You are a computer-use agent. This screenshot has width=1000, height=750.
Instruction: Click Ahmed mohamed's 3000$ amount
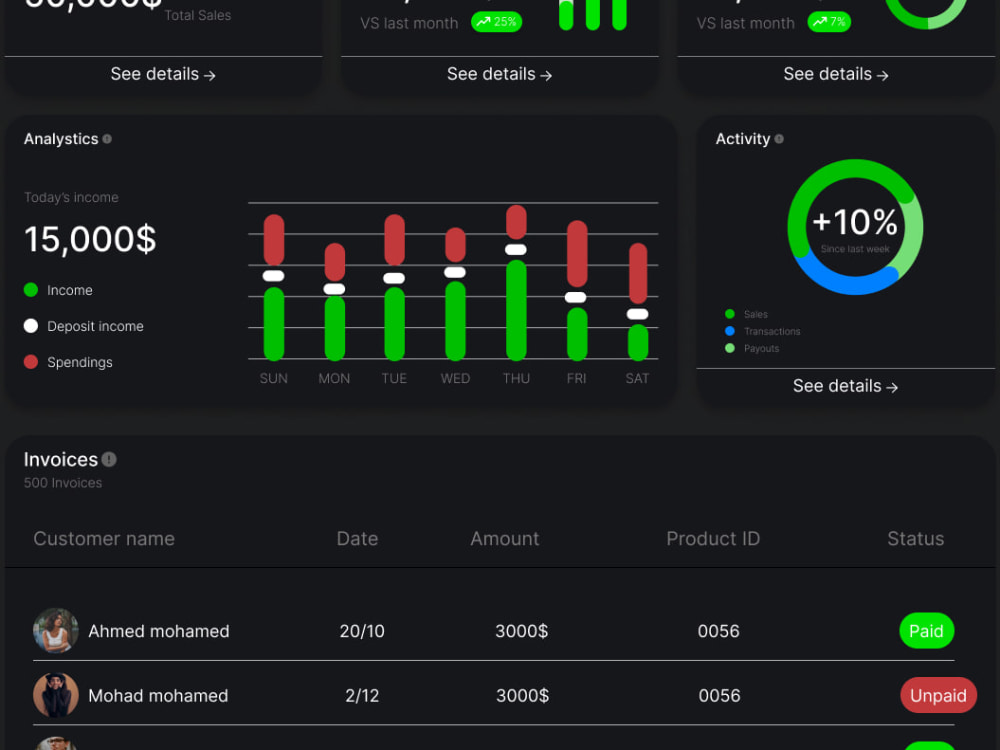(x=522, y=631)
